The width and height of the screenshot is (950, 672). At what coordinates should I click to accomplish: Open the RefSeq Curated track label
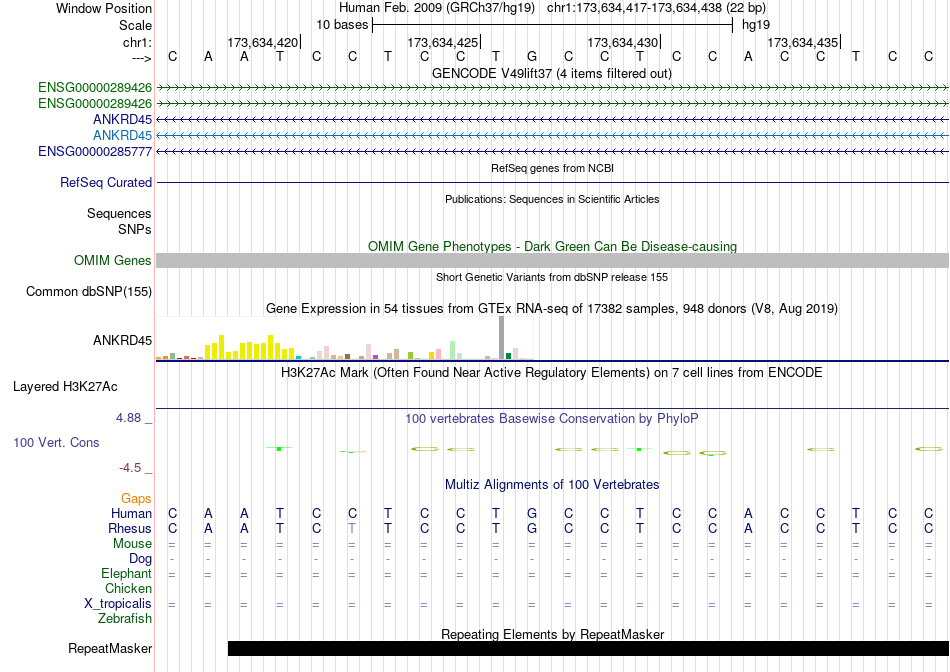[106, 182]
